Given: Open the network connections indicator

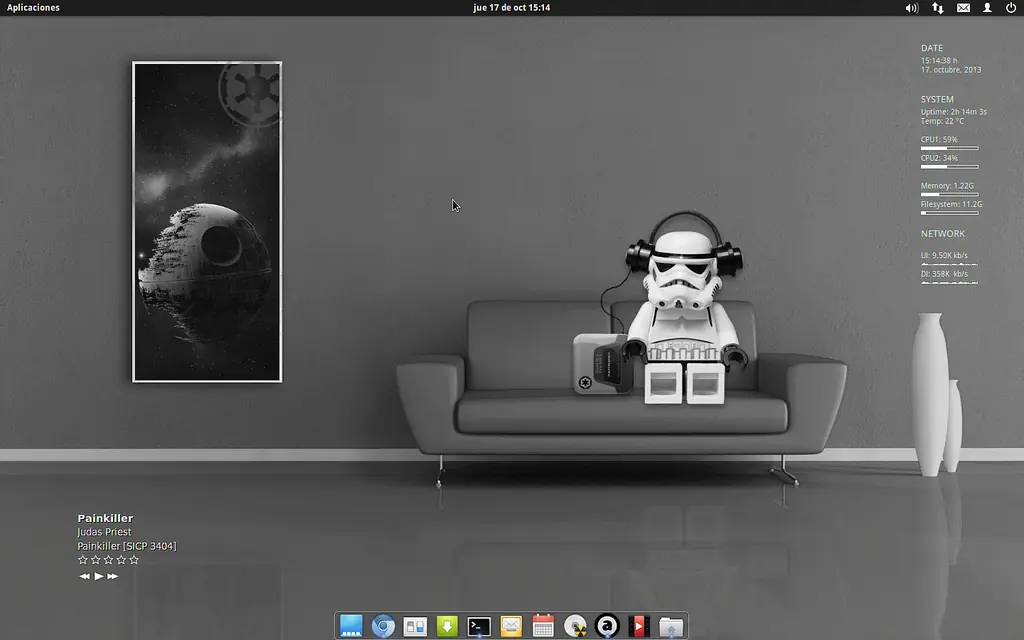Looking at the screenshot, I should [x=937, y=8].
